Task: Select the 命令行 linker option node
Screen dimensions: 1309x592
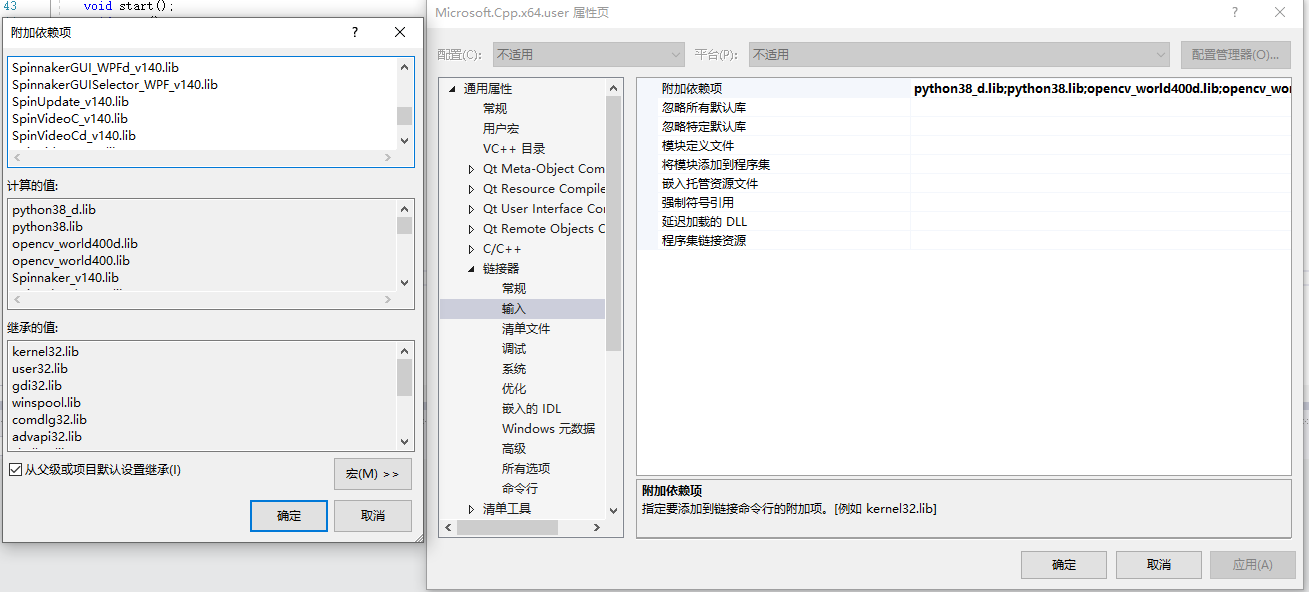Action: pos(519,487)
